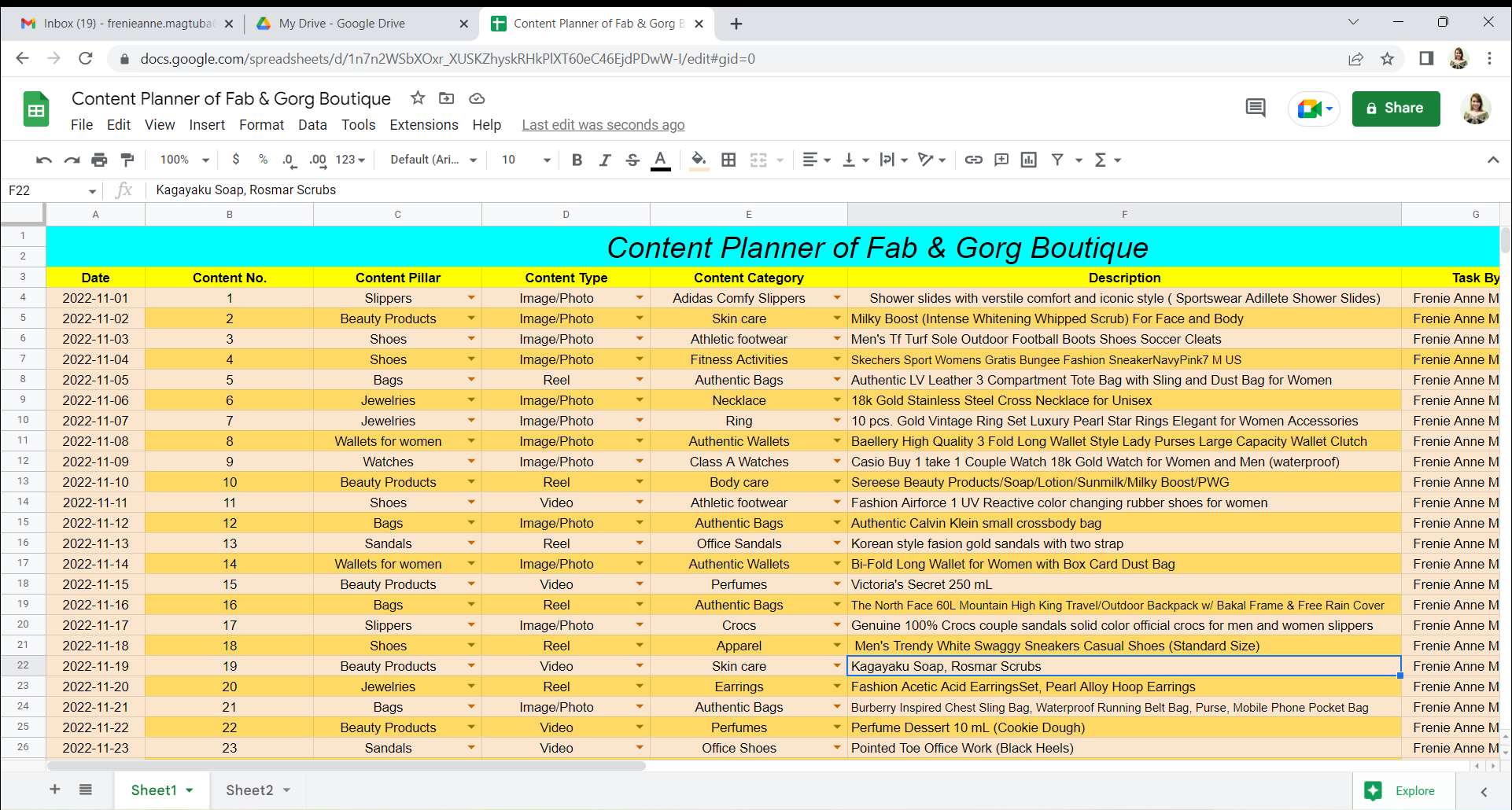
Task: Activate the Paint format tool
Action: [x=127, y=160]
